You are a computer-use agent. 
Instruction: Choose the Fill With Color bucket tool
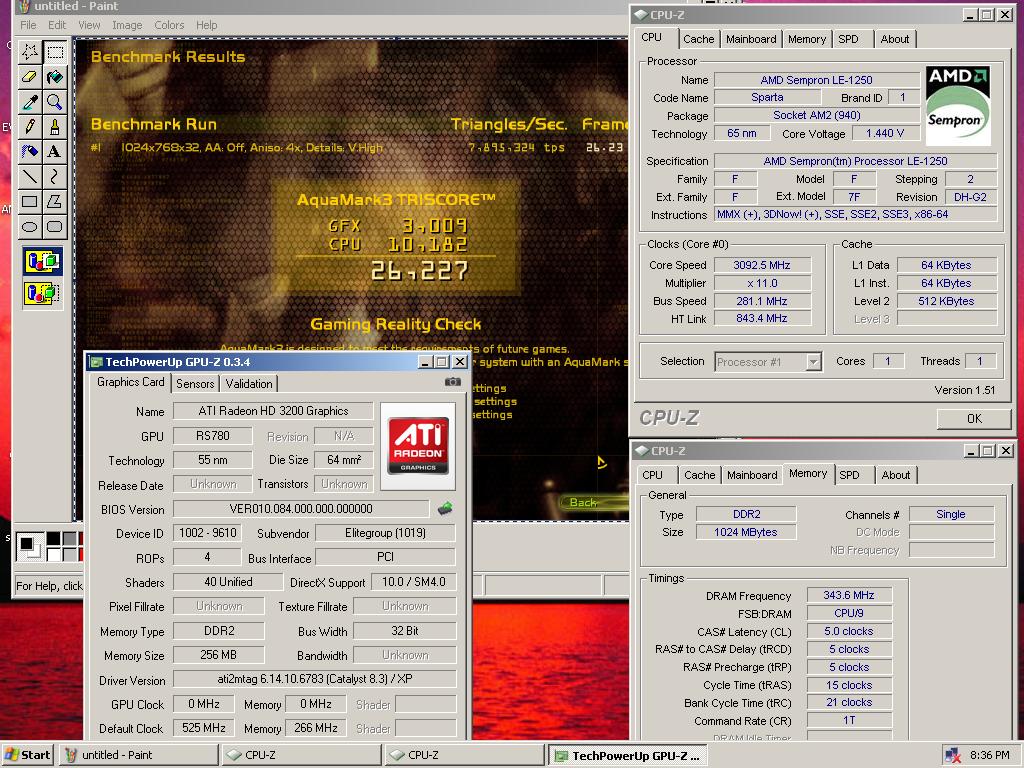pos(55,76)
